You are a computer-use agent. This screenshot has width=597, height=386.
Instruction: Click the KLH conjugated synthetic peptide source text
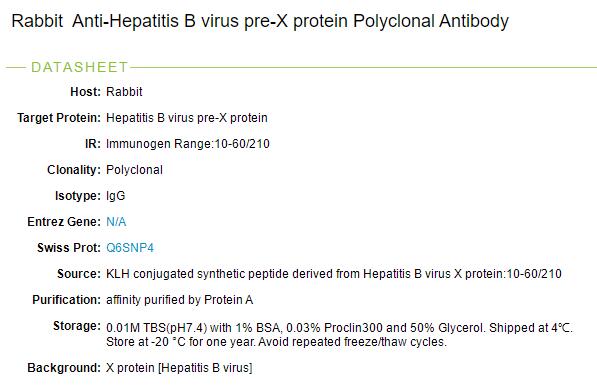coord(334,274)
